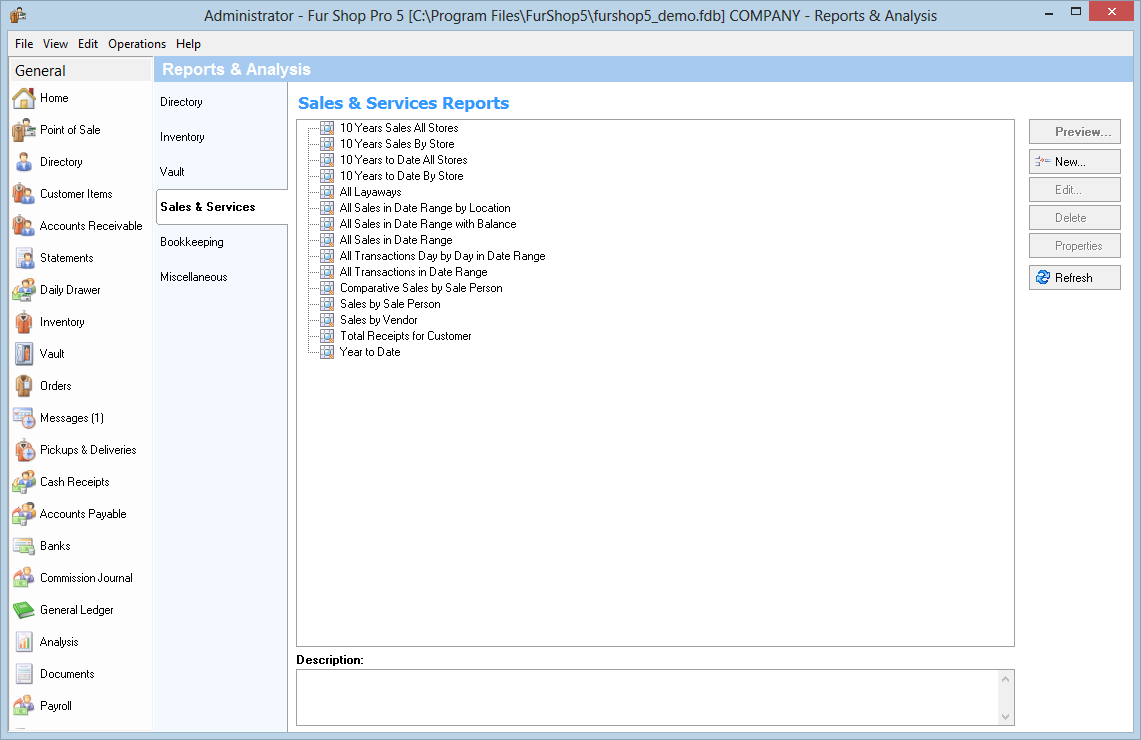Select Sales by Vendor report
1141x740 pixels.
[378, 320]
